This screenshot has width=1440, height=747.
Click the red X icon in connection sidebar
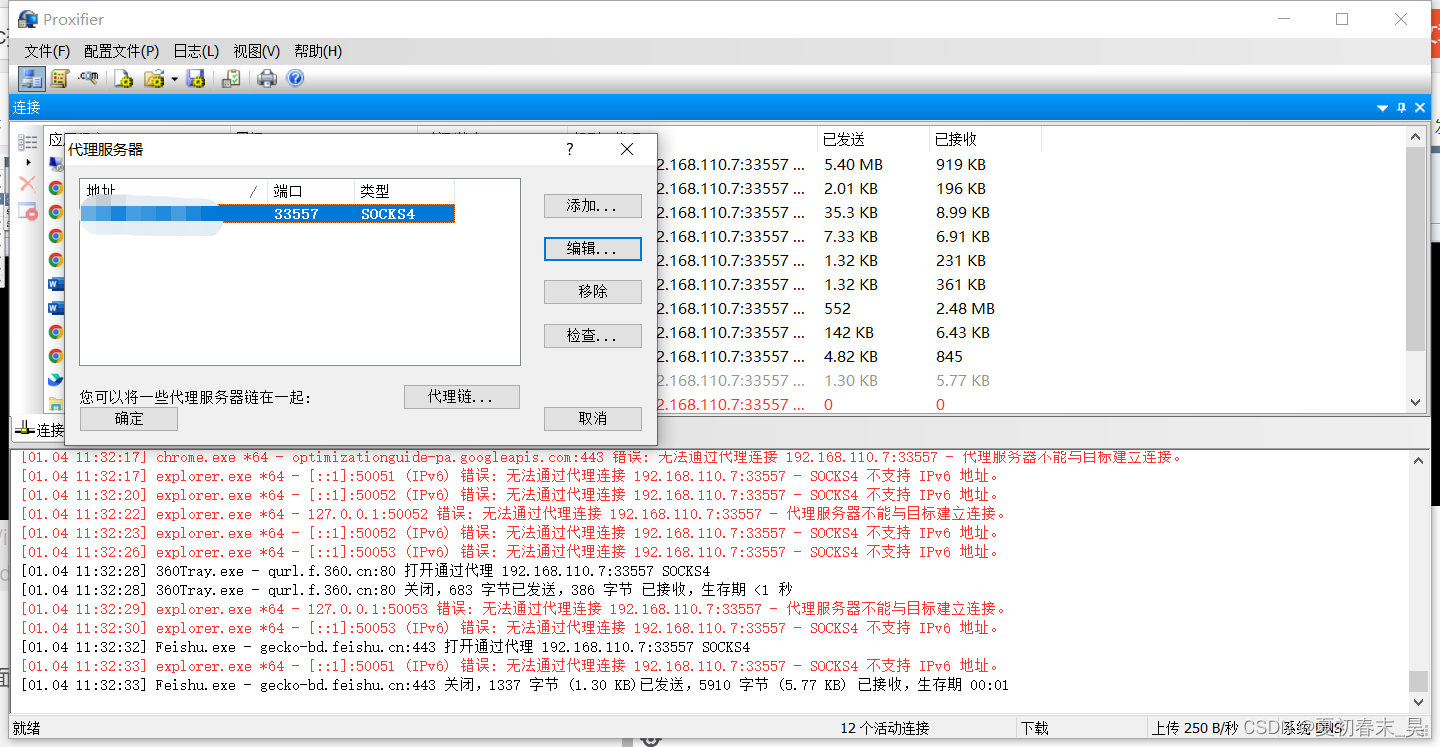(x=28, y=184)
